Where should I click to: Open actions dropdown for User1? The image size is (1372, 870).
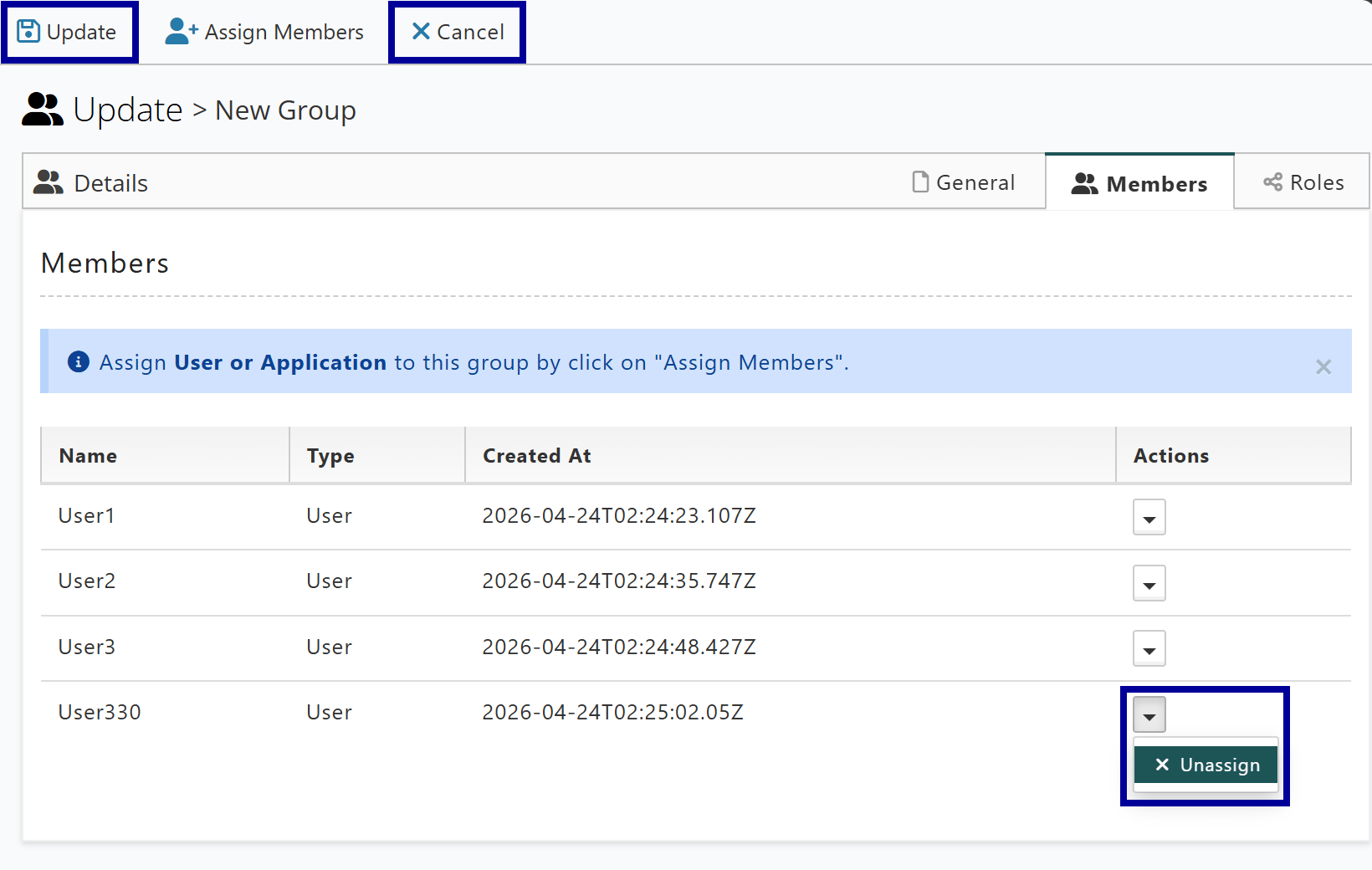point(1149,518)
